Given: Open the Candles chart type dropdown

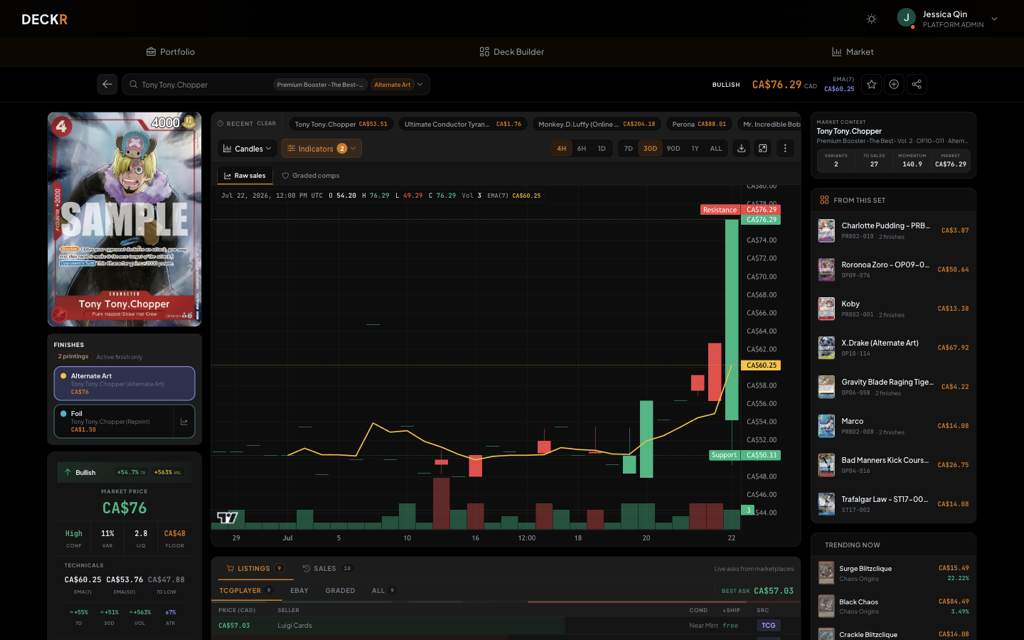Looking at the screenshot, I should (x=247, y=148).
